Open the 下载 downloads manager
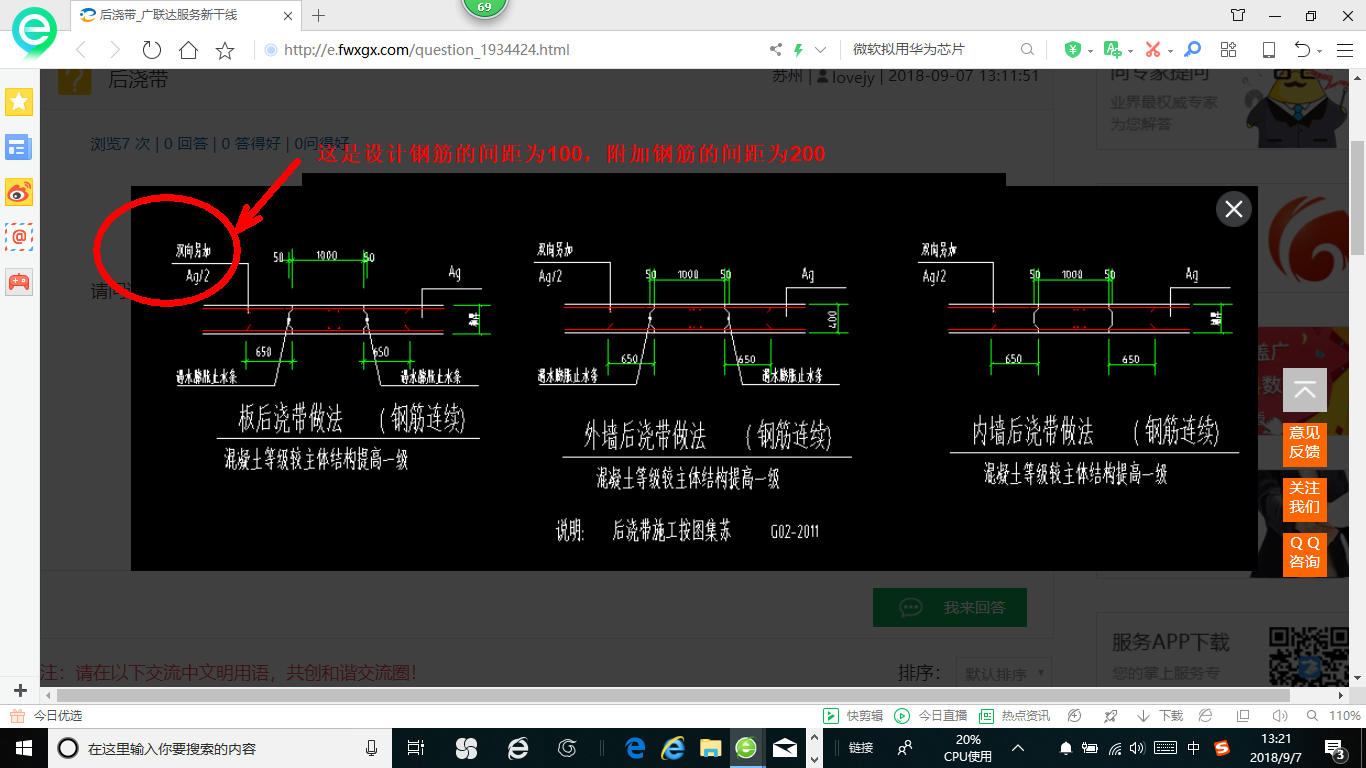Image resolution: width=1366 pixels, height=768 pixels. [x=1160, y=716]
